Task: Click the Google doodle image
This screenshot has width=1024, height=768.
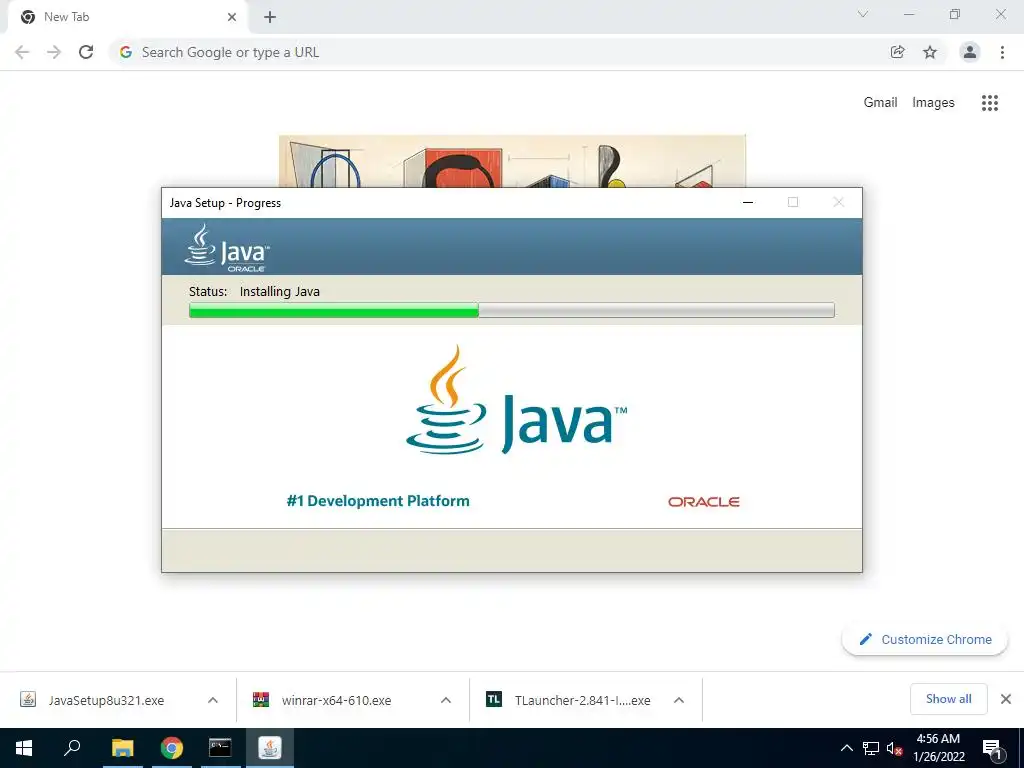Action: [x=512, y=161]
